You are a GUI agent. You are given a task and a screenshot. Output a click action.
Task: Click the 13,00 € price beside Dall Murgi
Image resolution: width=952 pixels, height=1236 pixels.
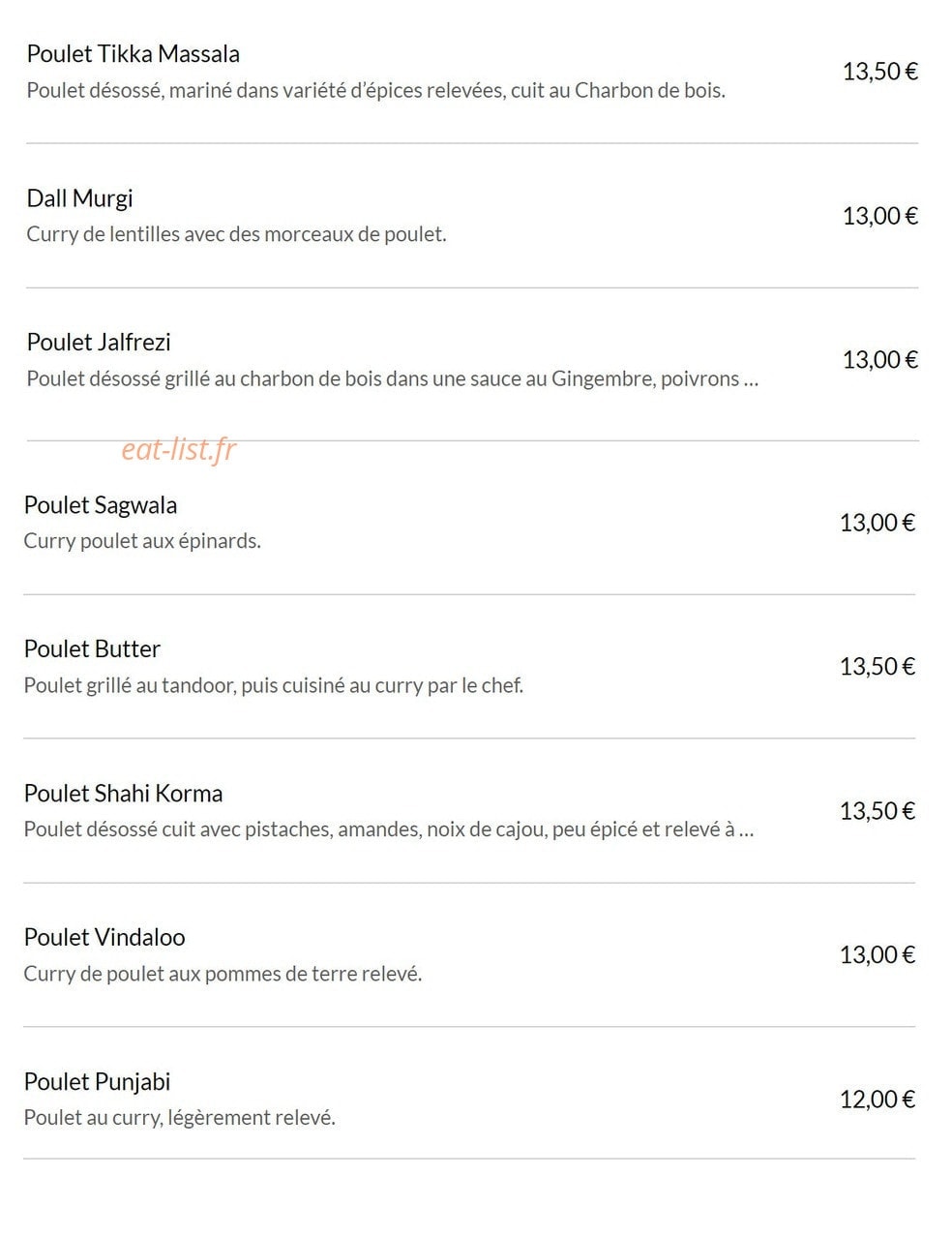[879, 216]
